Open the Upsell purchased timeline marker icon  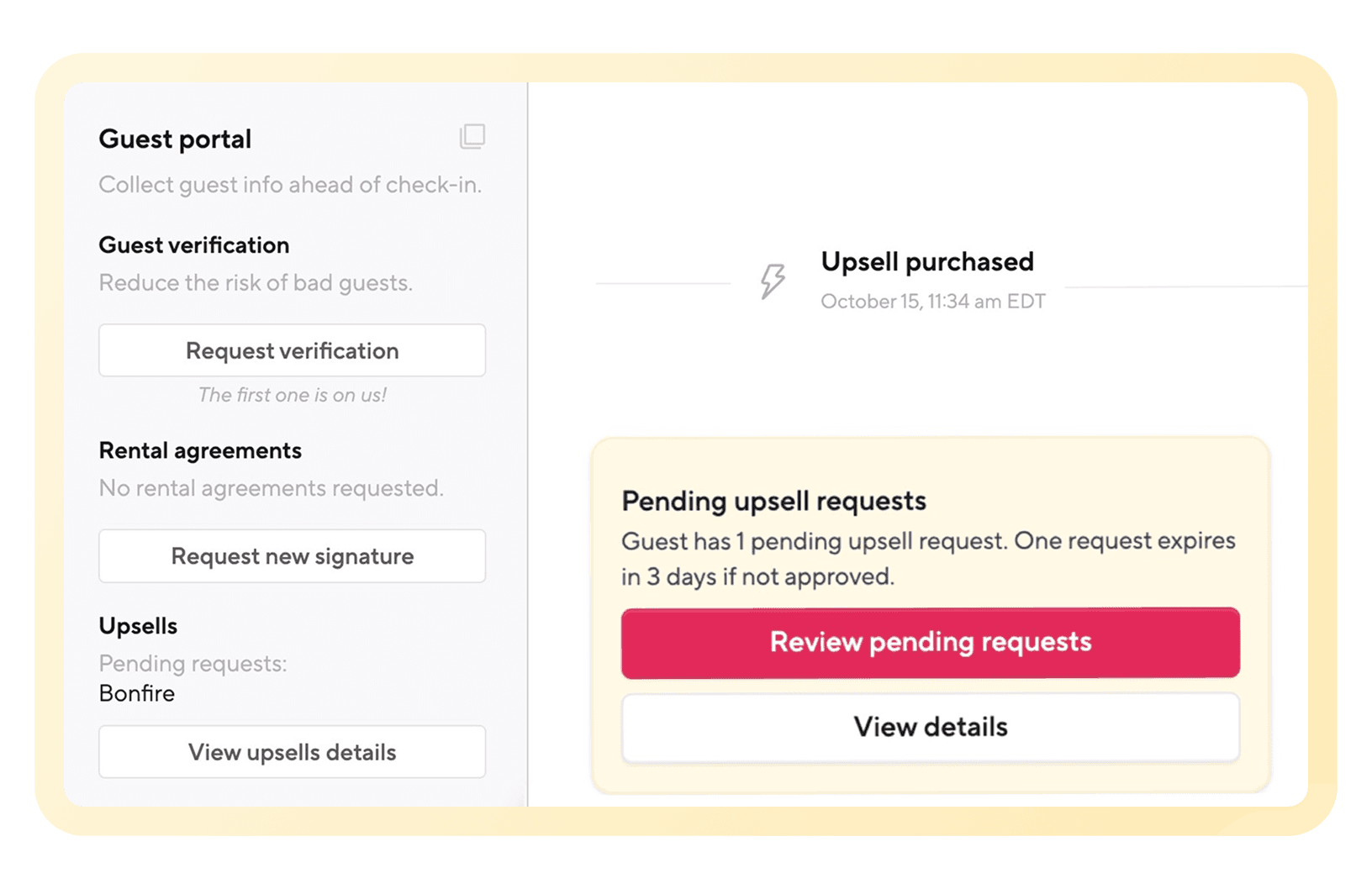[x=772, y=282]
